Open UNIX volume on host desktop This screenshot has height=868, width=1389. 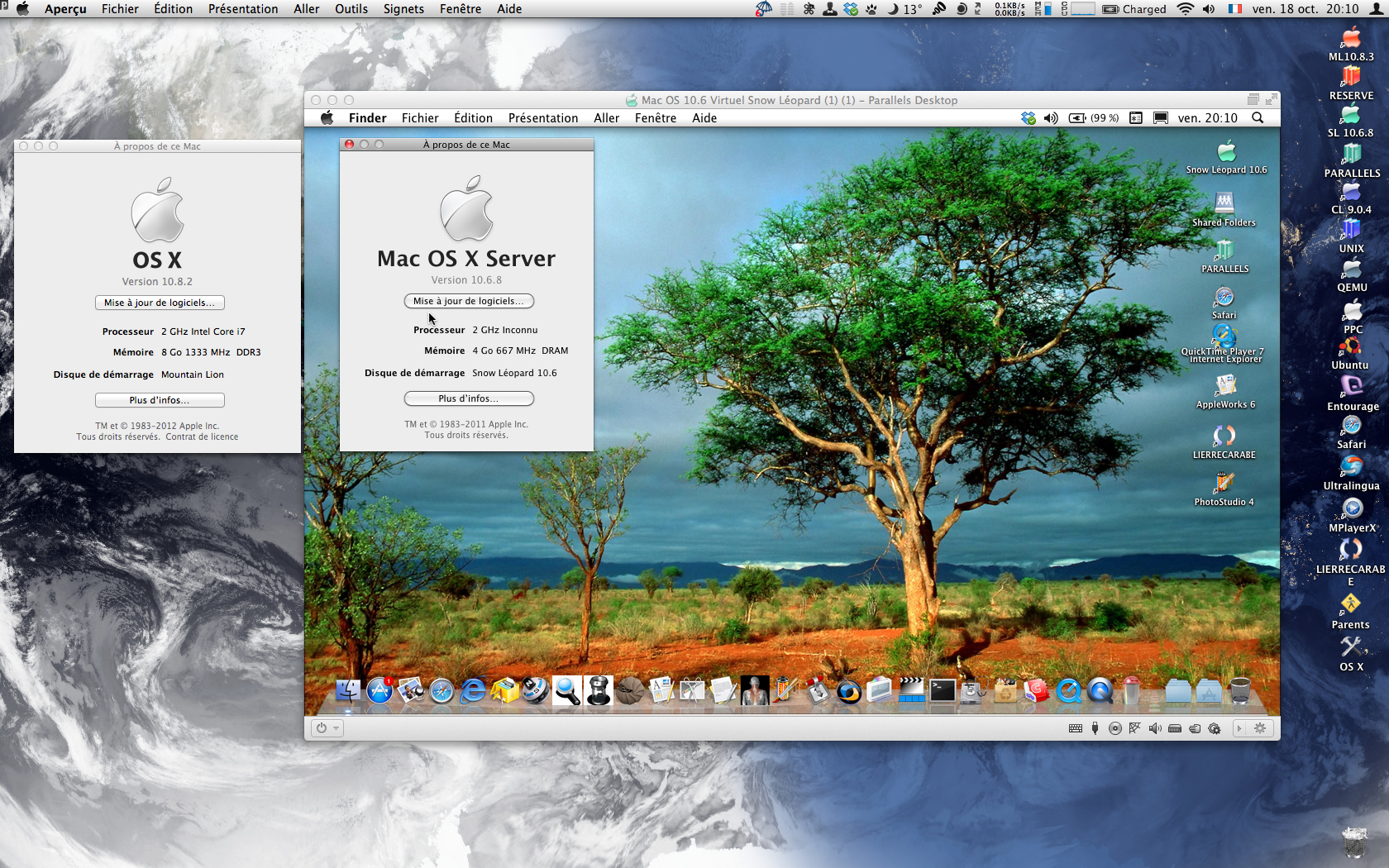click(1351, 236)
